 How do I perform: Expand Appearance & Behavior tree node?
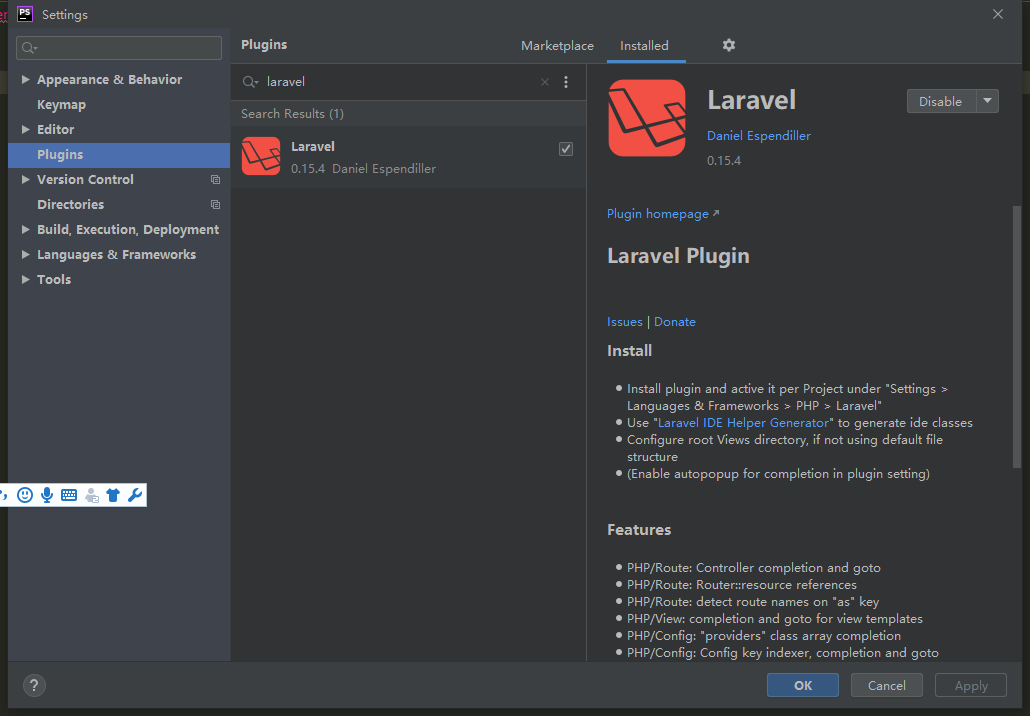click(26, 79)
